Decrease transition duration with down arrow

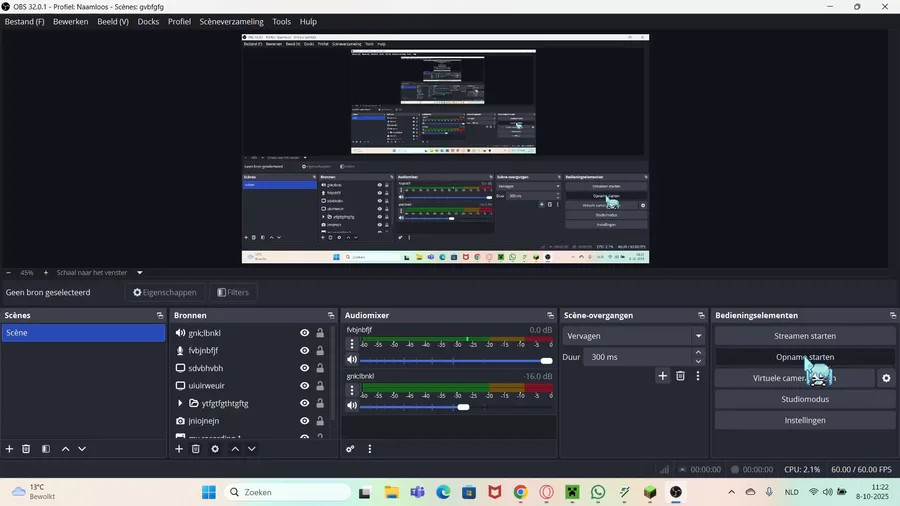coord(699,361)
